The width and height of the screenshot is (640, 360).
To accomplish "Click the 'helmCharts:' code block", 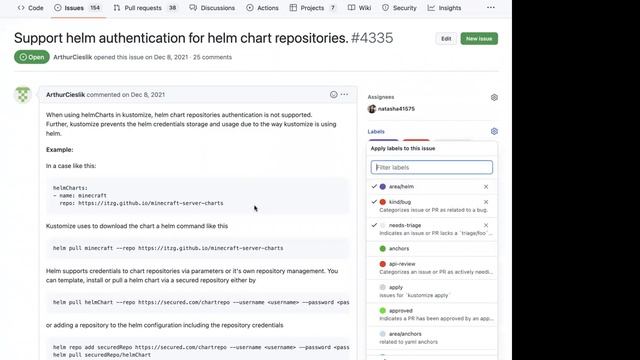I will tap(198, 196).
